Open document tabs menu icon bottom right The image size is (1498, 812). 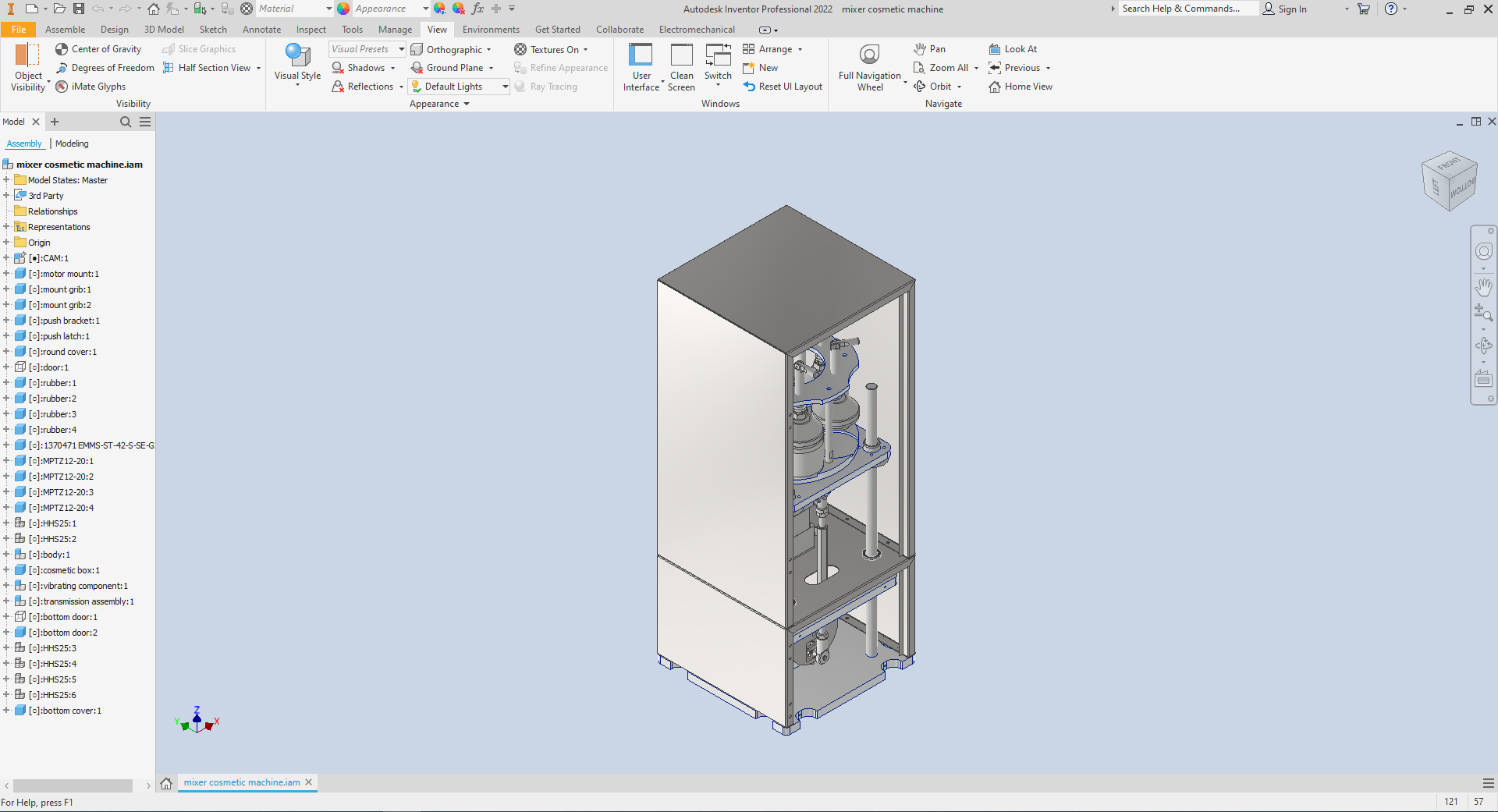click(1488, 783)
